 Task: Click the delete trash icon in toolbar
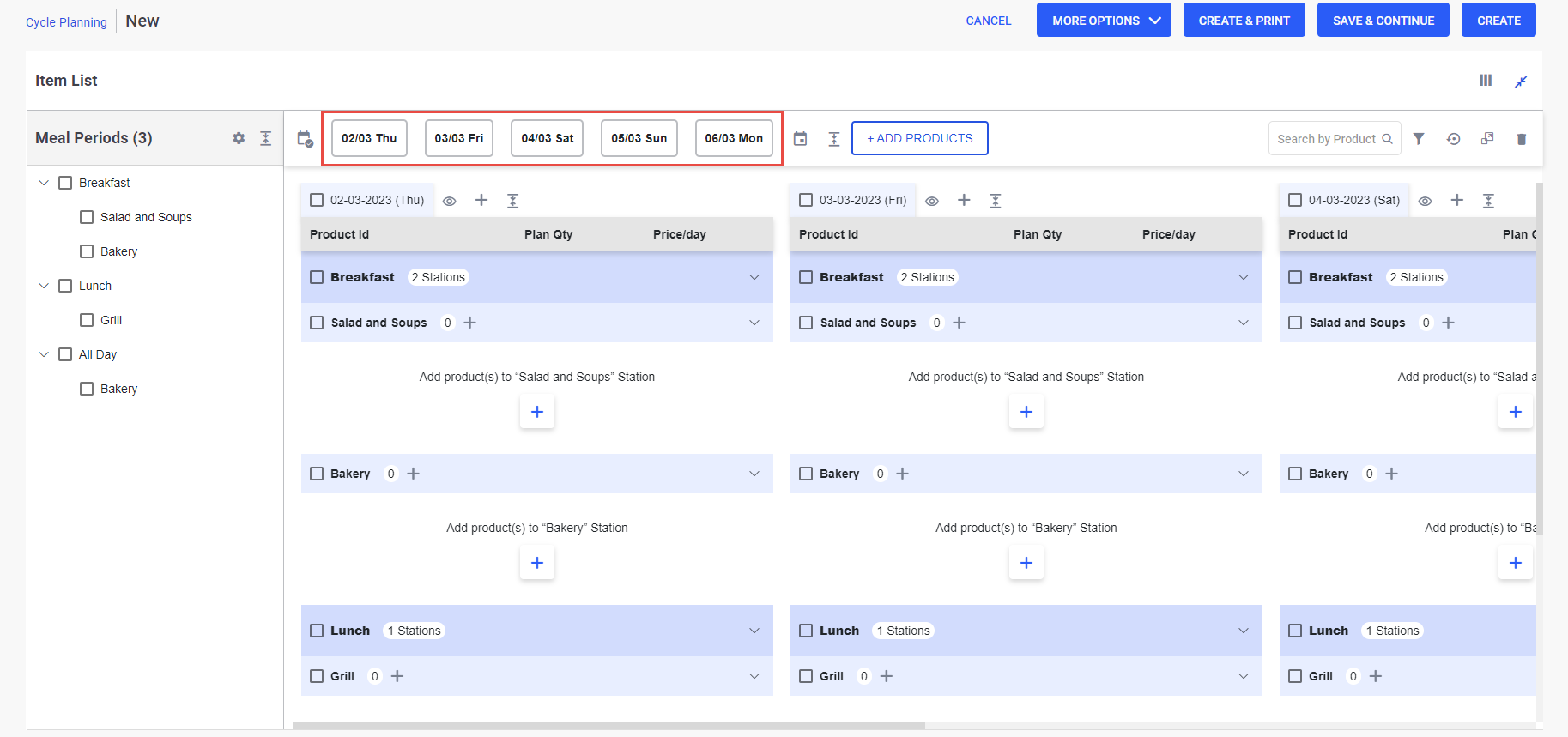(x=1522, y=139)
